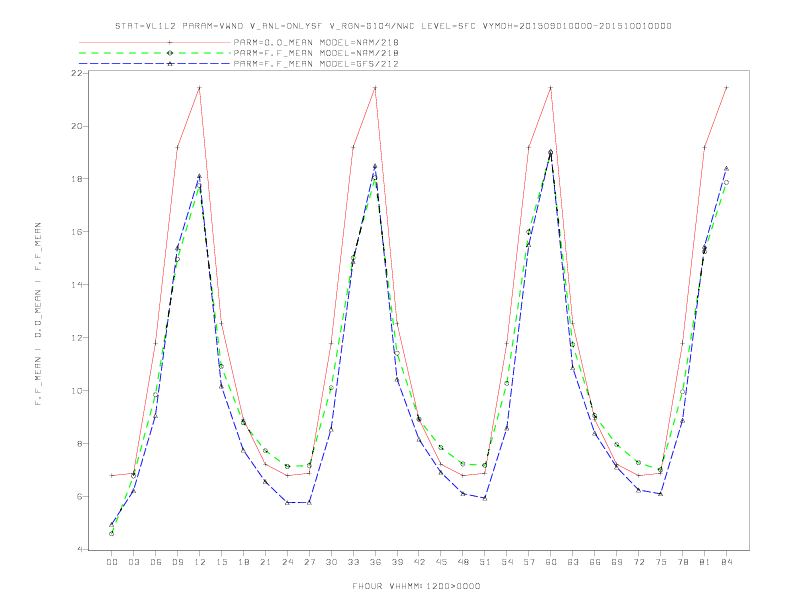Click the red line peak marker at hour 12
This screenshot has height=612, width=792.
click(200, 88)
